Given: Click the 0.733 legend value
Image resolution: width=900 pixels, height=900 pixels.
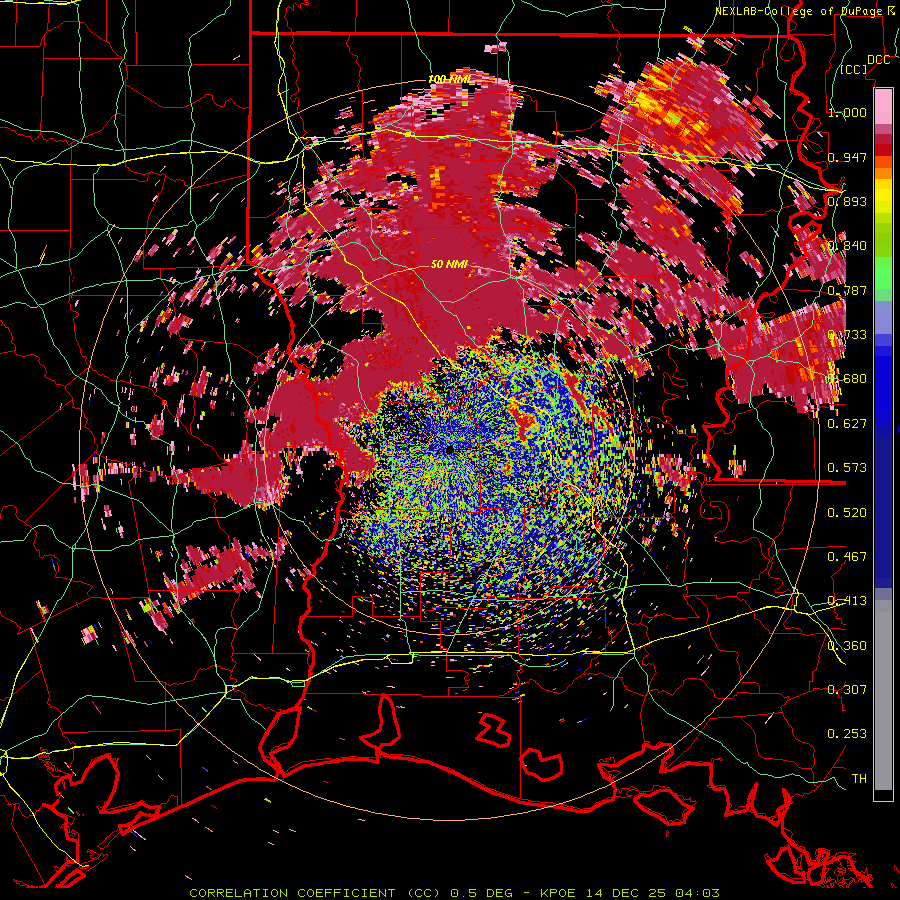Looking at the screenshot, I should [847, 335].
